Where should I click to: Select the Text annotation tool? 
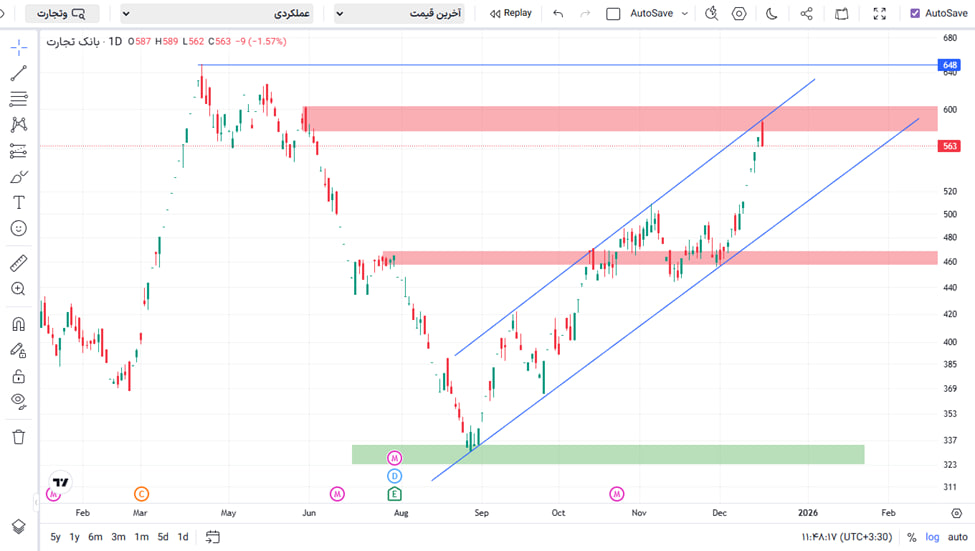19,203
